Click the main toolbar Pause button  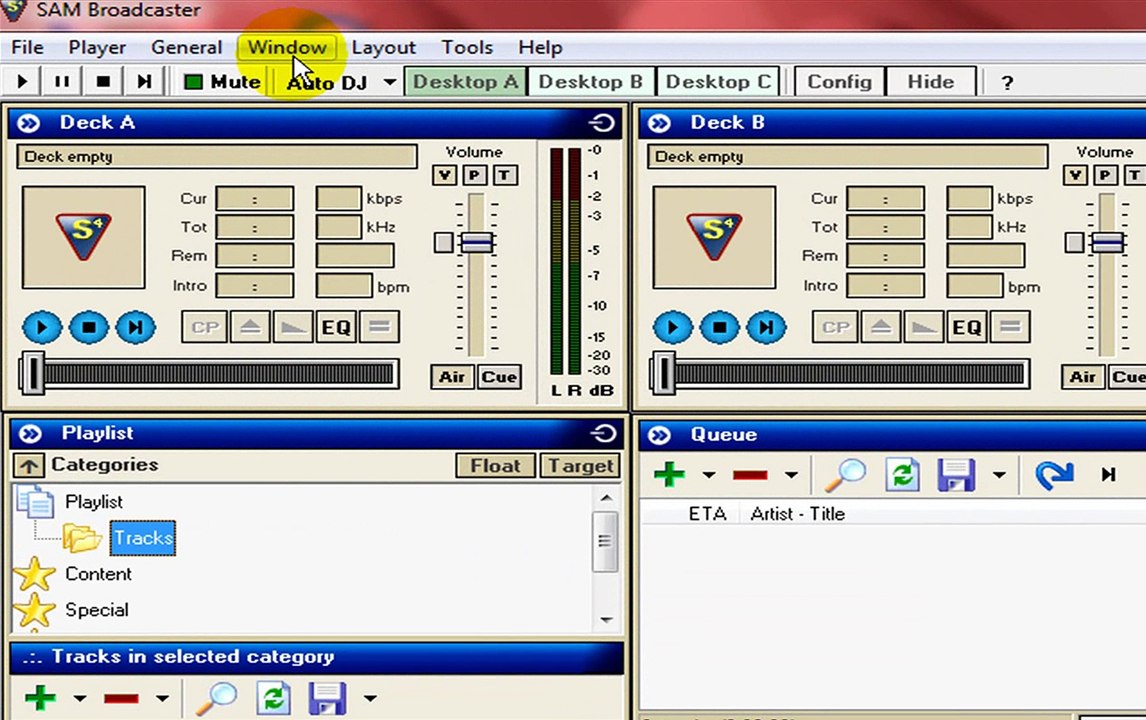pos(62,81)
